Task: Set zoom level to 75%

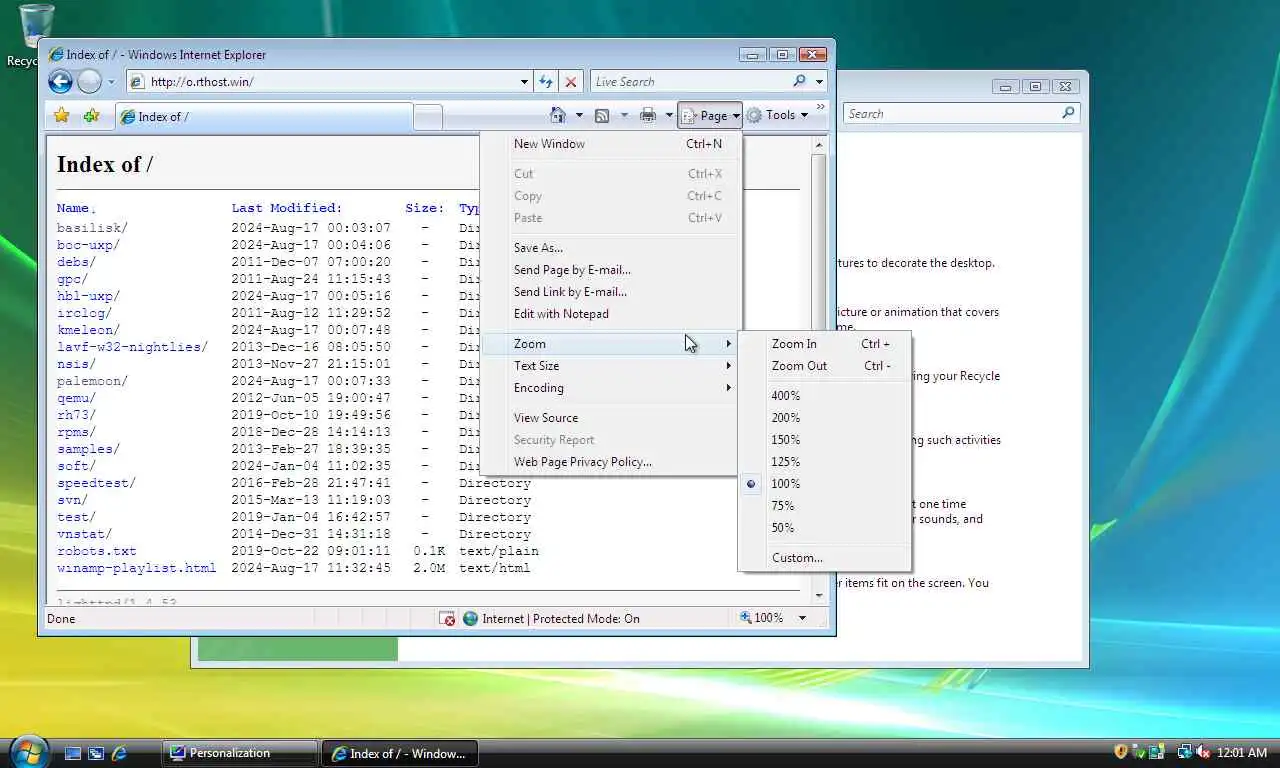Action: [825, 506]
